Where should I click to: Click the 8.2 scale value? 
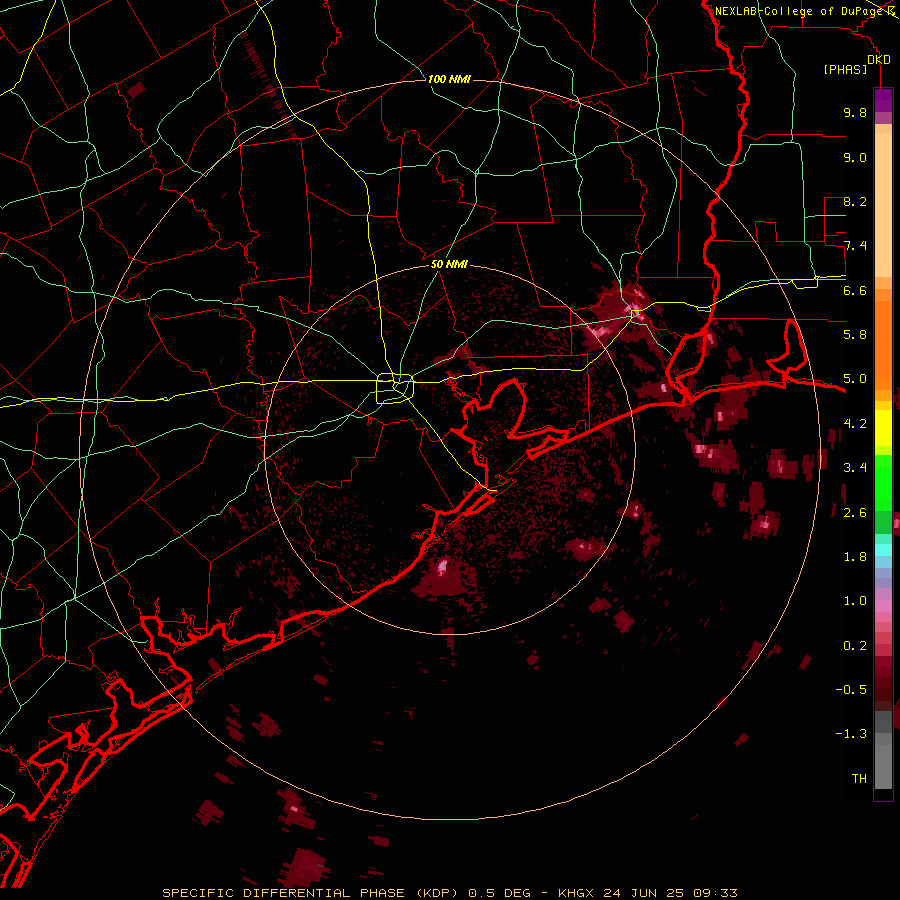click(855, 201)
